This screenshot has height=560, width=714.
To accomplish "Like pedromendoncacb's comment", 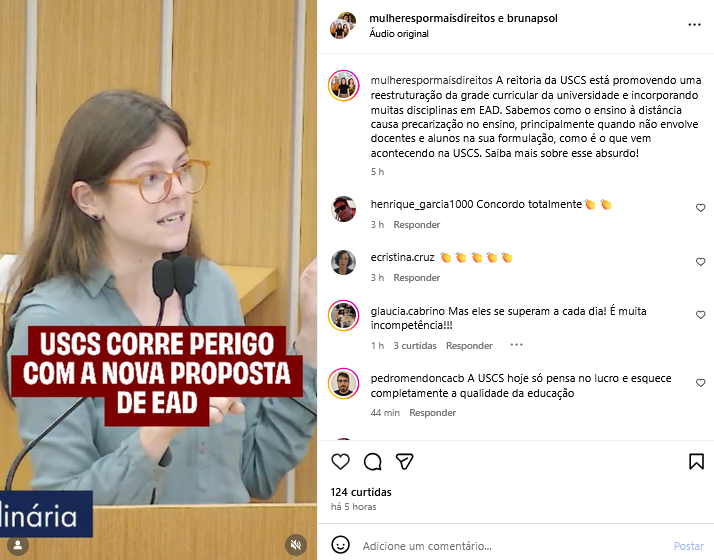I will [x=700, y=383].
